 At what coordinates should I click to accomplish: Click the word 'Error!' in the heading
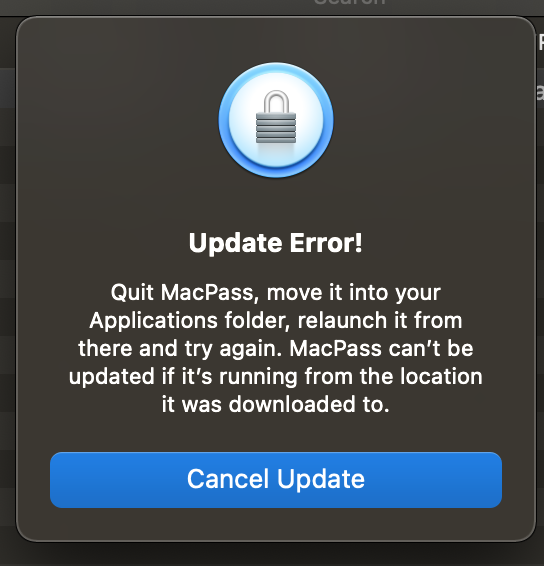click(x=326, y=243)
